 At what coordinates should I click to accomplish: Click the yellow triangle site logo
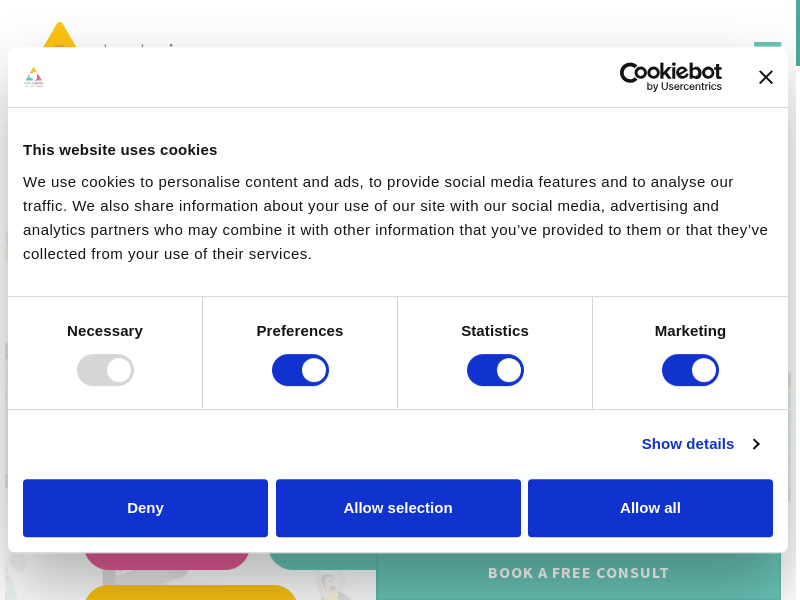[x=60, y=35]
